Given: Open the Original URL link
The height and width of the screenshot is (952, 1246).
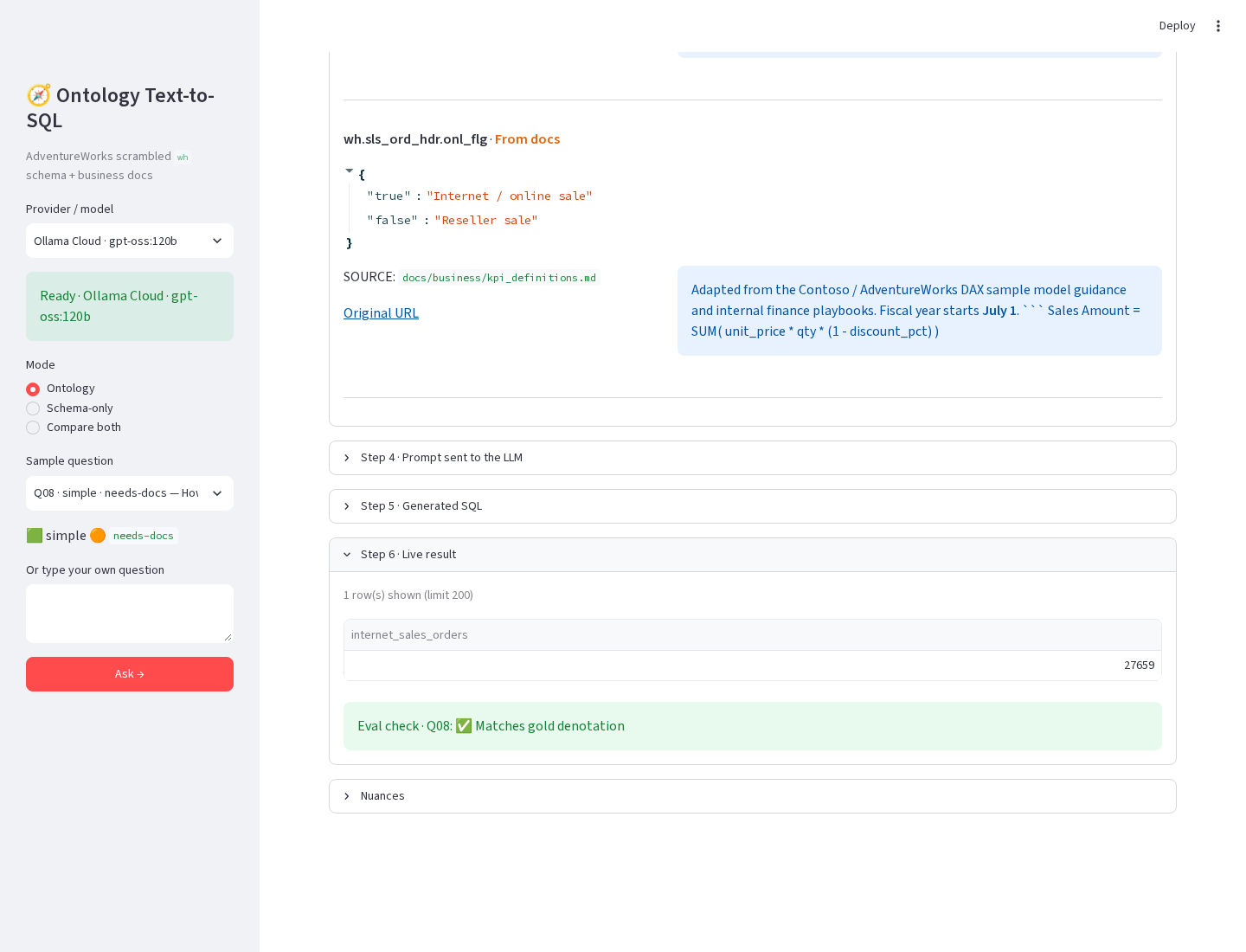Looking at the screenshot, I should point(381,313).
